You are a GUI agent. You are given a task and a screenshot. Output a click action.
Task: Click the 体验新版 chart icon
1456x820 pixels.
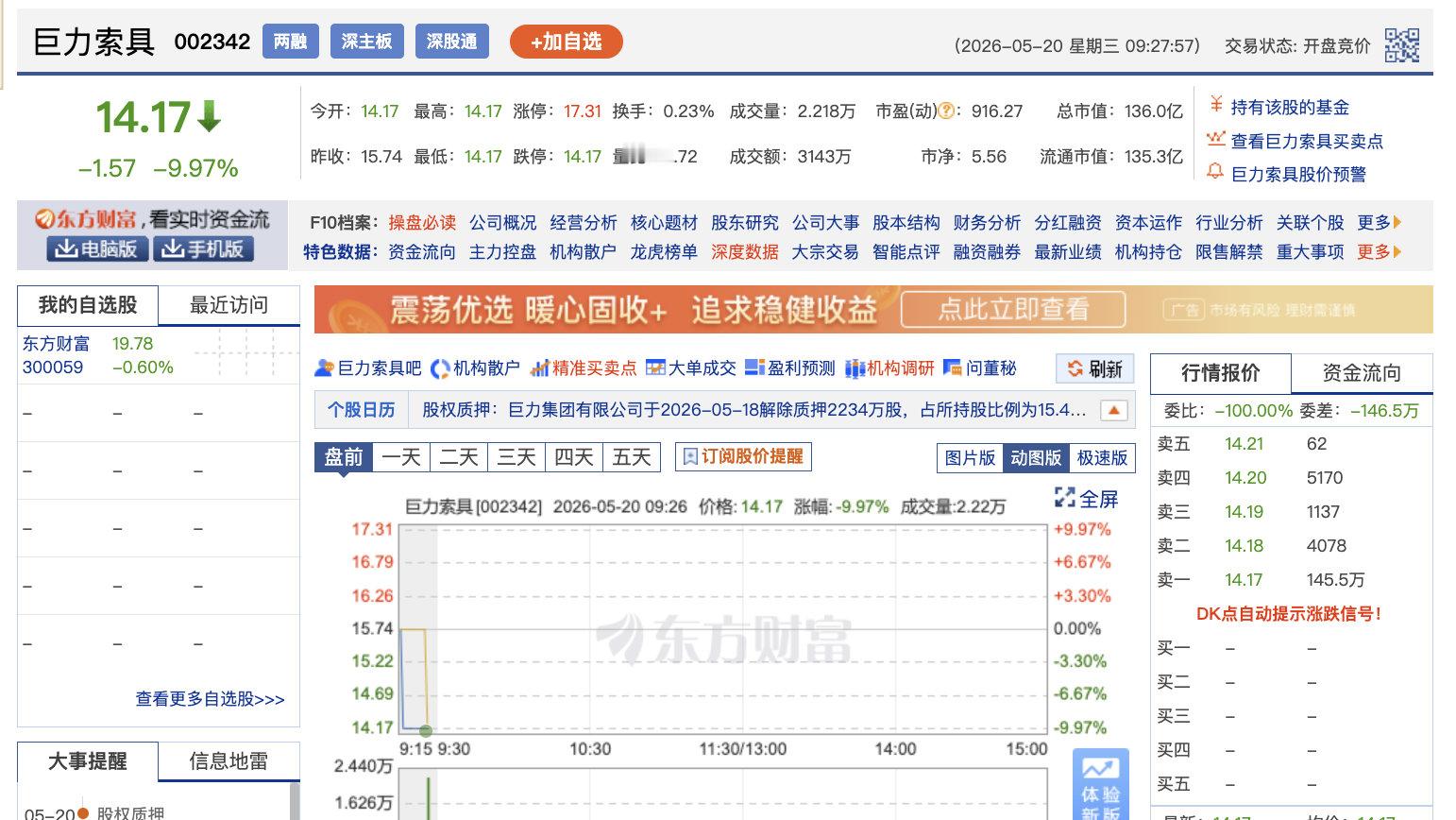pyautogui.click(x=1100, y=768)
